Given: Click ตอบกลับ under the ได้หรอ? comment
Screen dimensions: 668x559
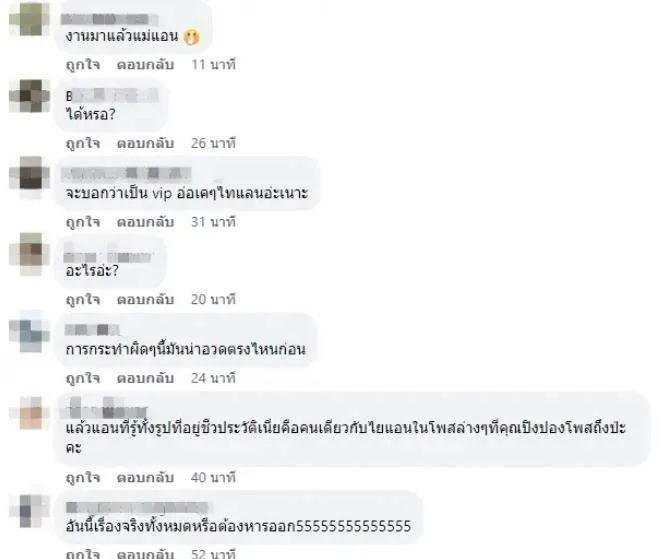Looking at the screenshot, I should [x=145, y=144].
